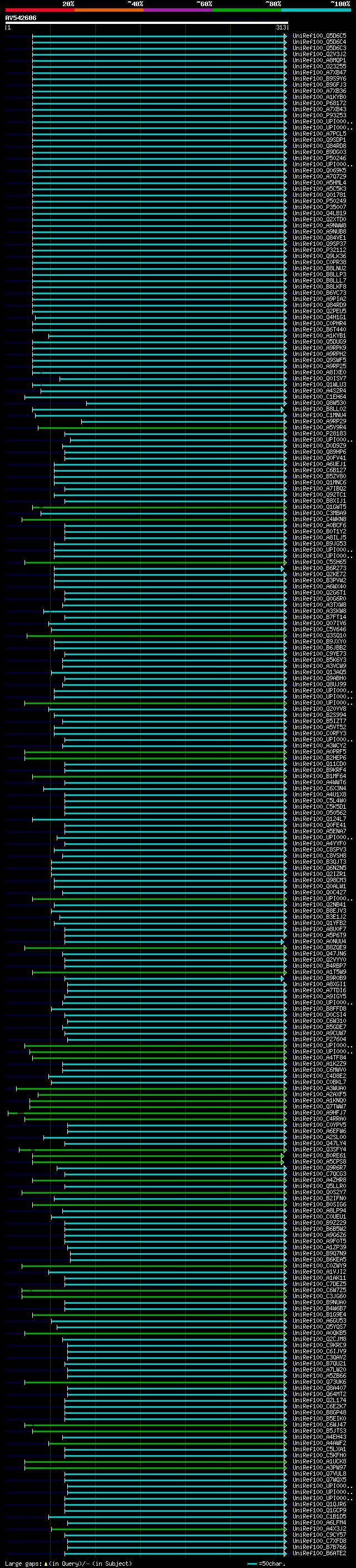Select hit UniRef100_A4EH43

319,1437
